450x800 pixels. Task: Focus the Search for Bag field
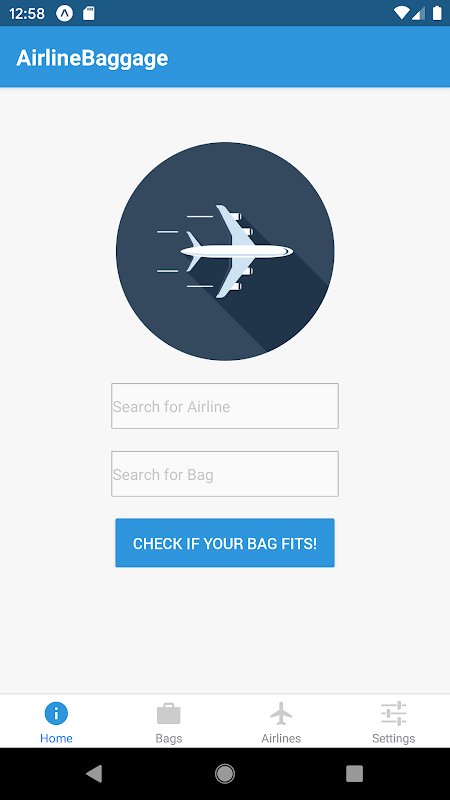point(225,474)
